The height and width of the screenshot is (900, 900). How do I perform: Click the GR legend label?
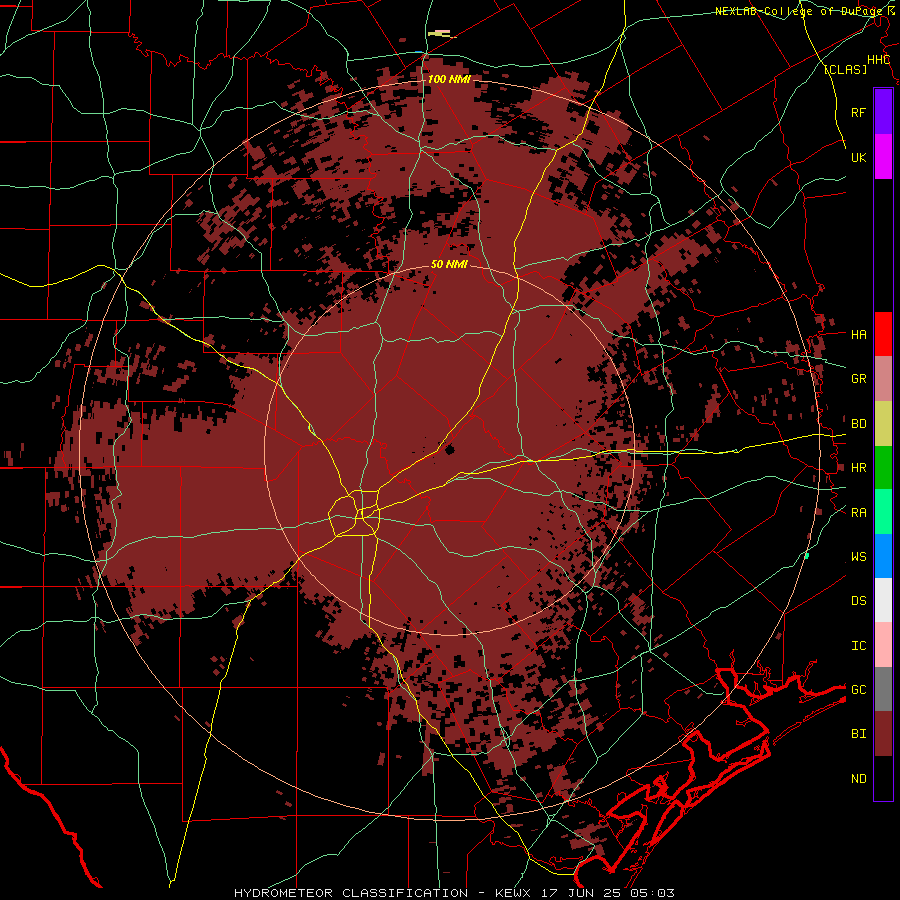859,379
